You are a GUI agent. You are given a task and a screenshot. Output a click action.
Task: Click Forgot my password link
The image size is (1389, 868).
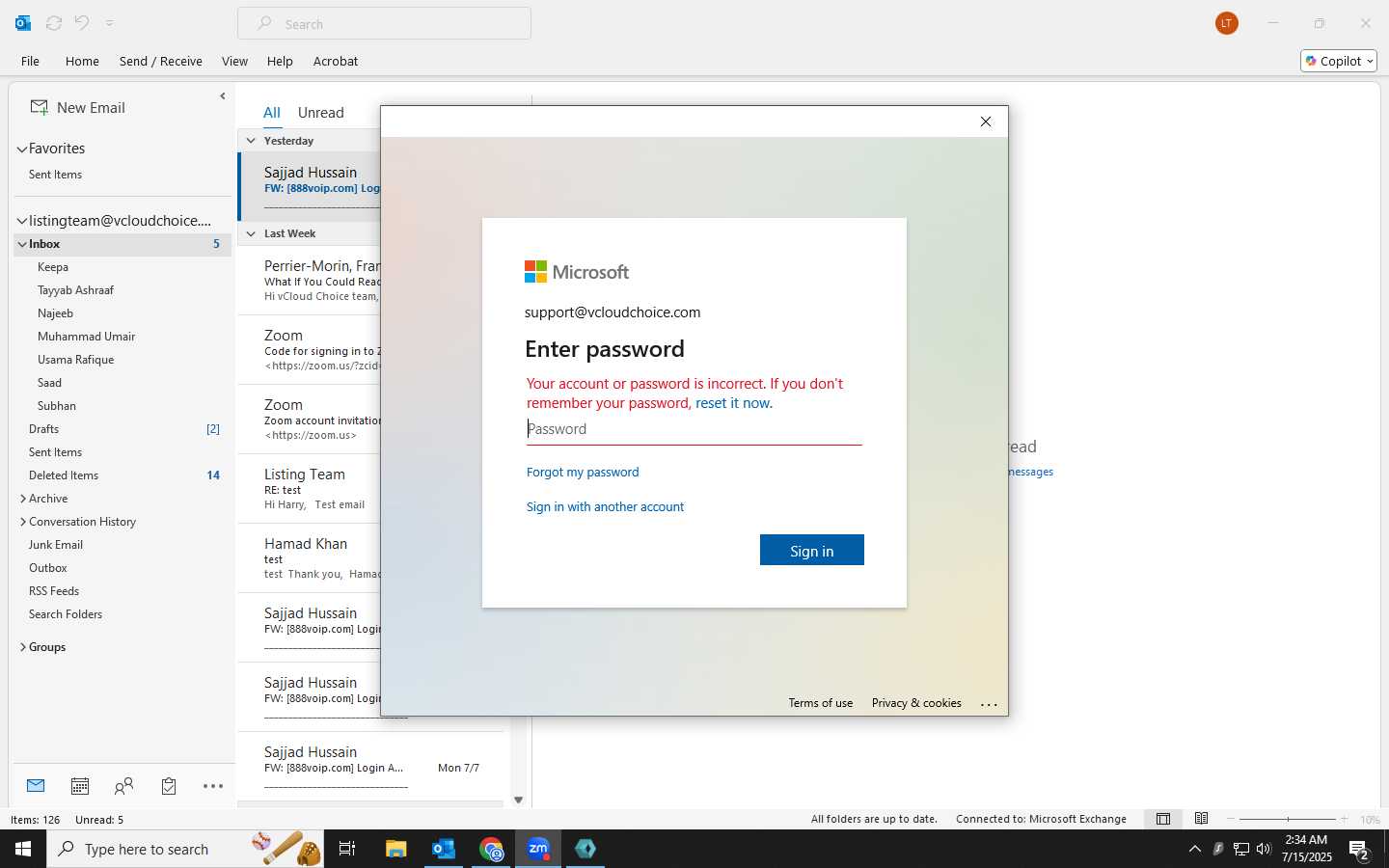pos(583,472)
